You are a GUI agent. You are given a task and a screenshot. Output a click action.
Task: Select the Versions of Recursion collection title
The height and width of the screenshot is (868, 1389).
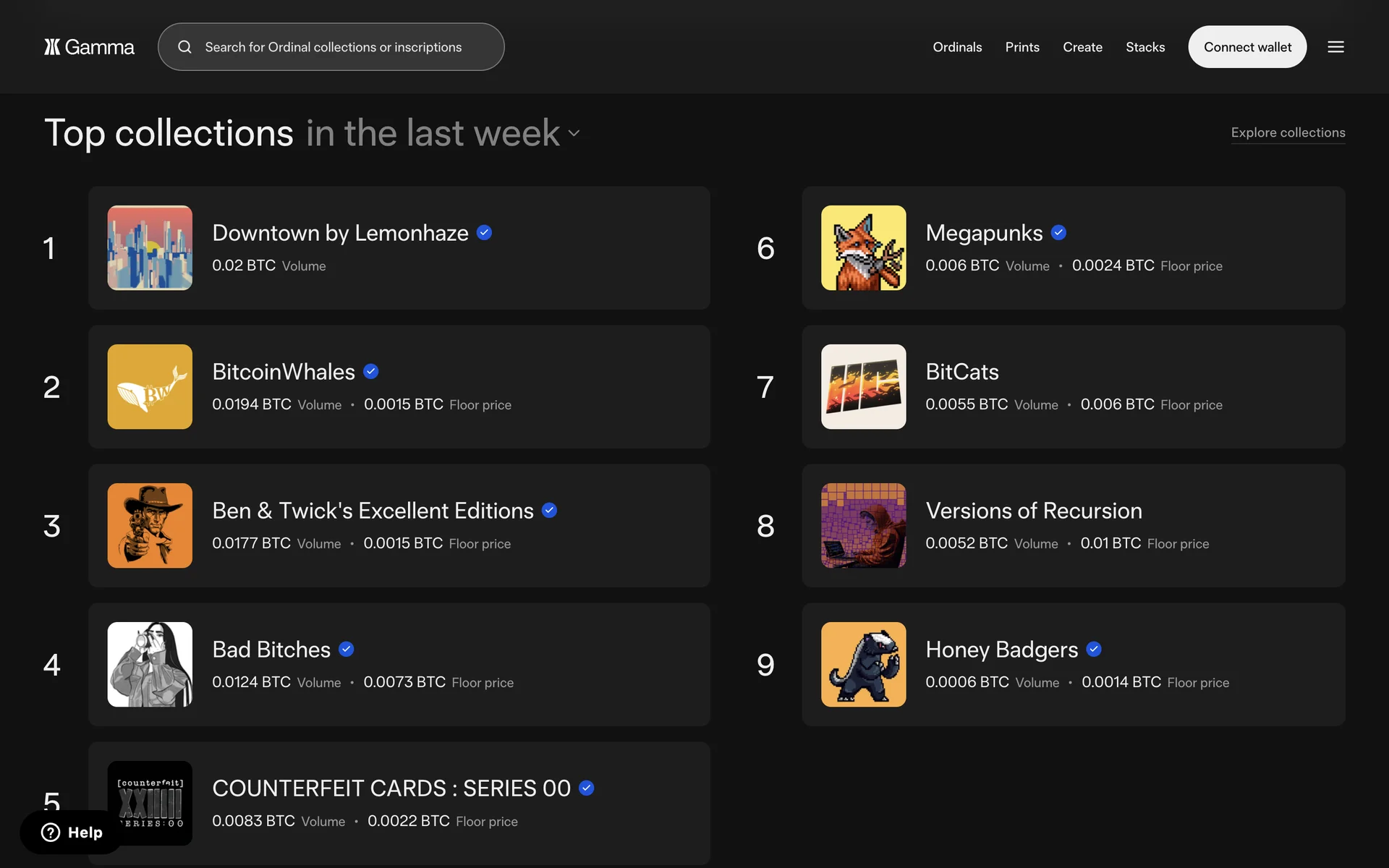tap(1034, 511)
